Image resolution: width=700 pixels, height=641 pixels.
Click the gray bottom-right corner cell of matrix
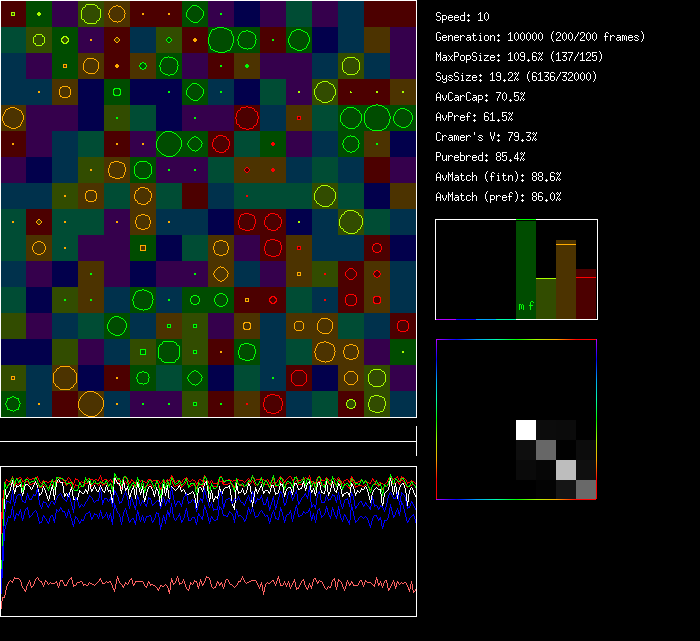(x=586, y=489)
